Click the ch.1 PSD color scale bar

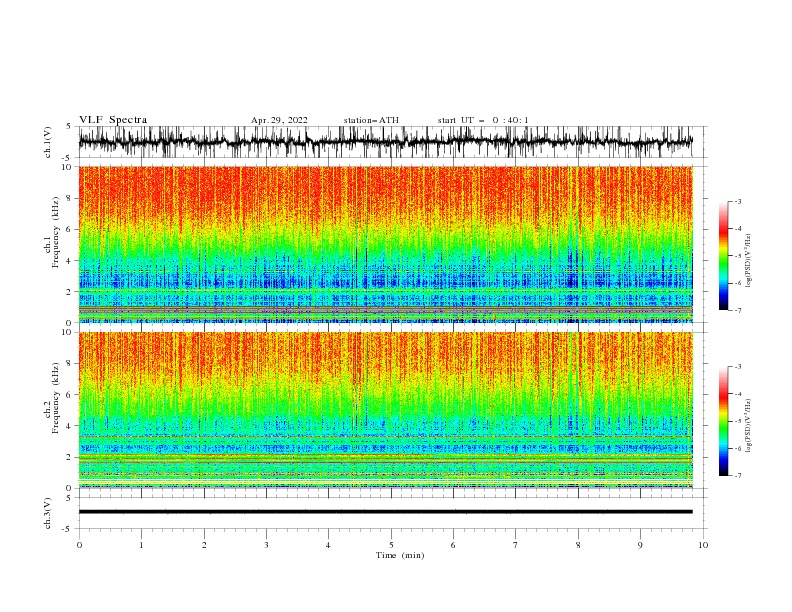[x=723, y=256]
